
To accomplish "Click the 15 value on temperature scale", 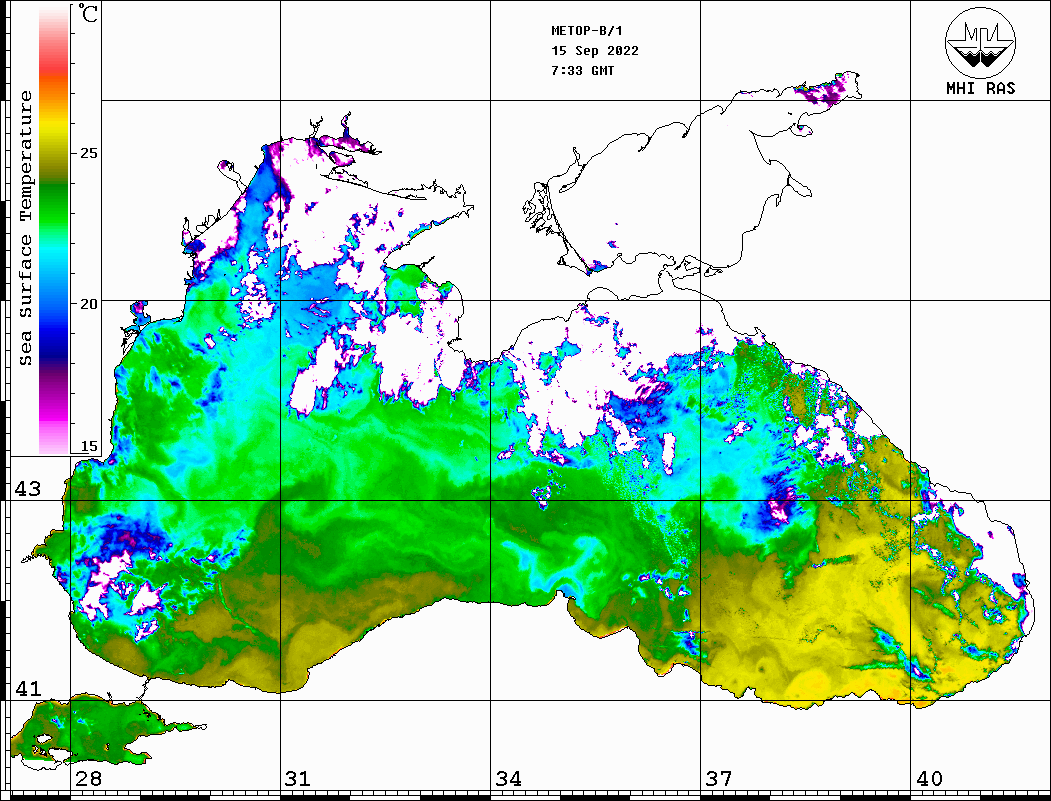I will (x=88, y=446).
